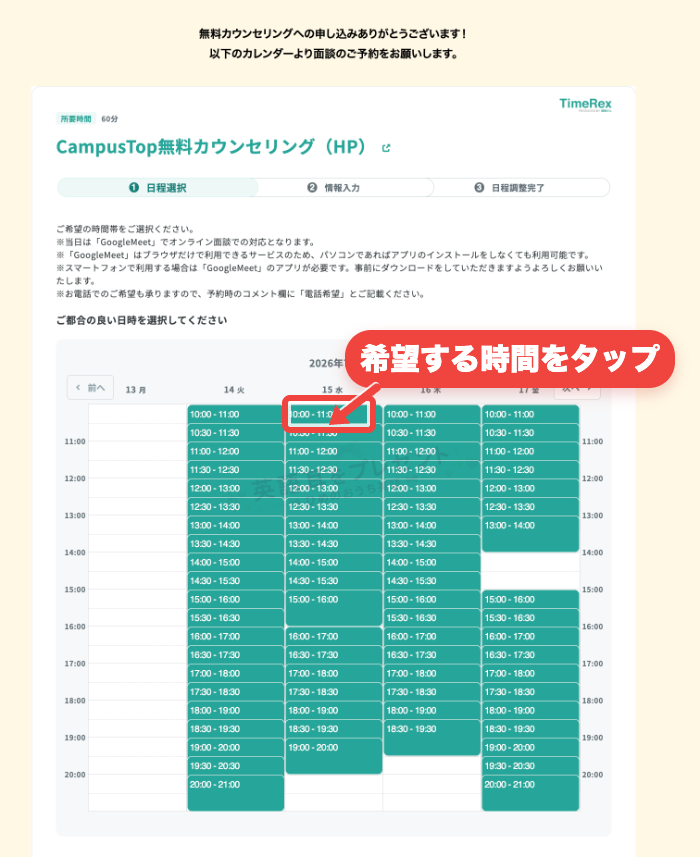700x857 pixels.
Task: Select Tuesday 14 slot 20:00 - 21:00
Action: 236,793
